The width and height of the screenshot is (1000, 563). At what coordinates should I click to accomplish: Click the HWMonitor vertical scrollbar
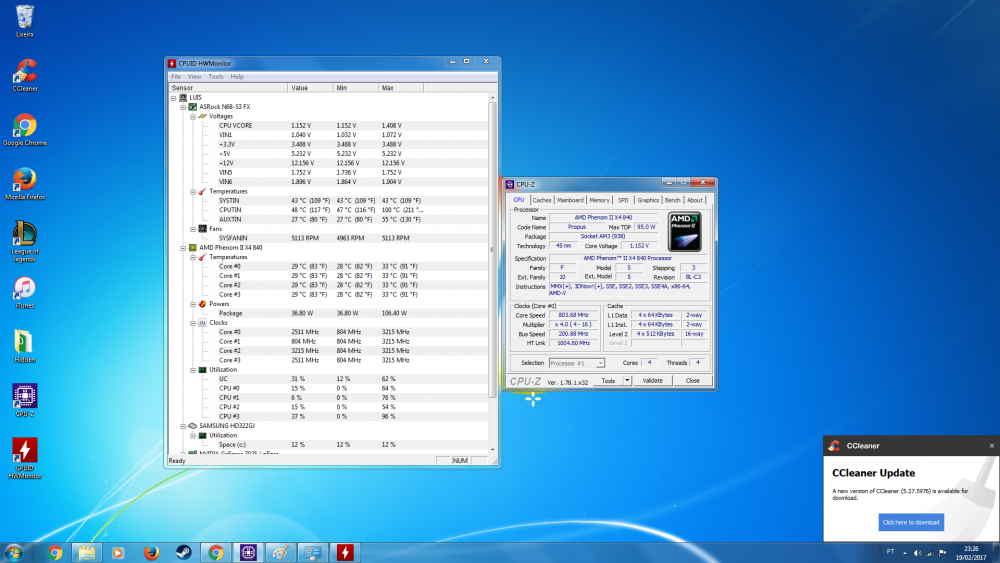click(x=490, y=250)
